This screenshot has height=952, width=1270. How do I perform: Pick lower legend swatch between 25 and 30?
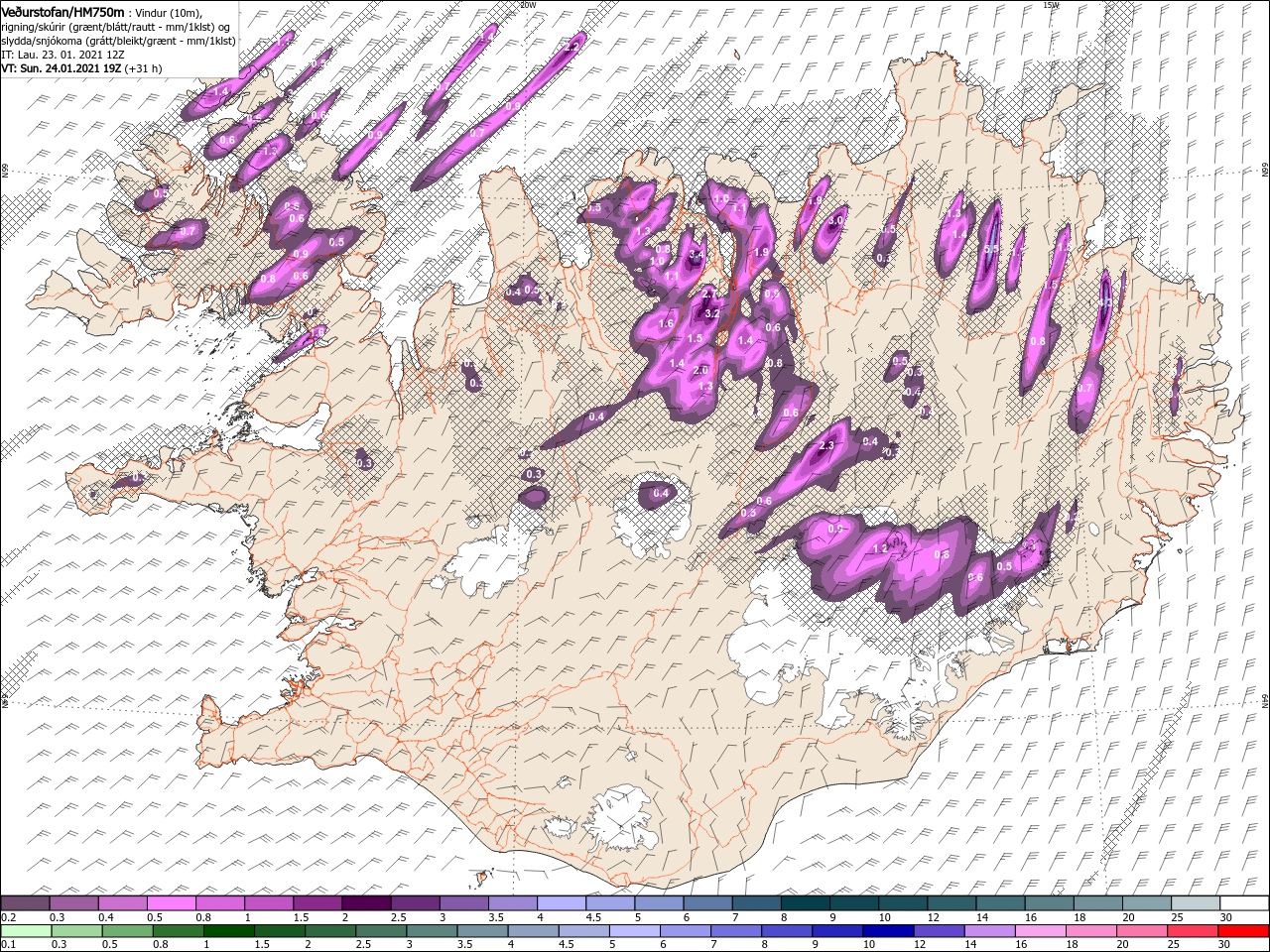pyautogui.click(x=1195, y=930)
